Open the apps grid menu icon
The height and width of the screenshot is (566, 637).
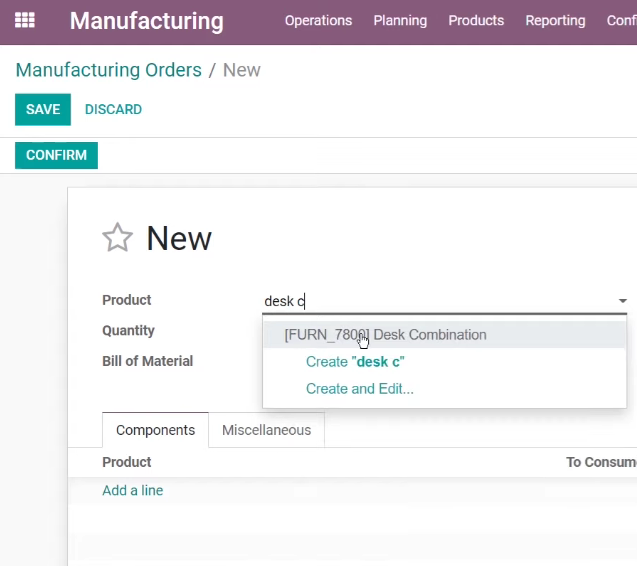pyautogui.click(x=25, y=20)
